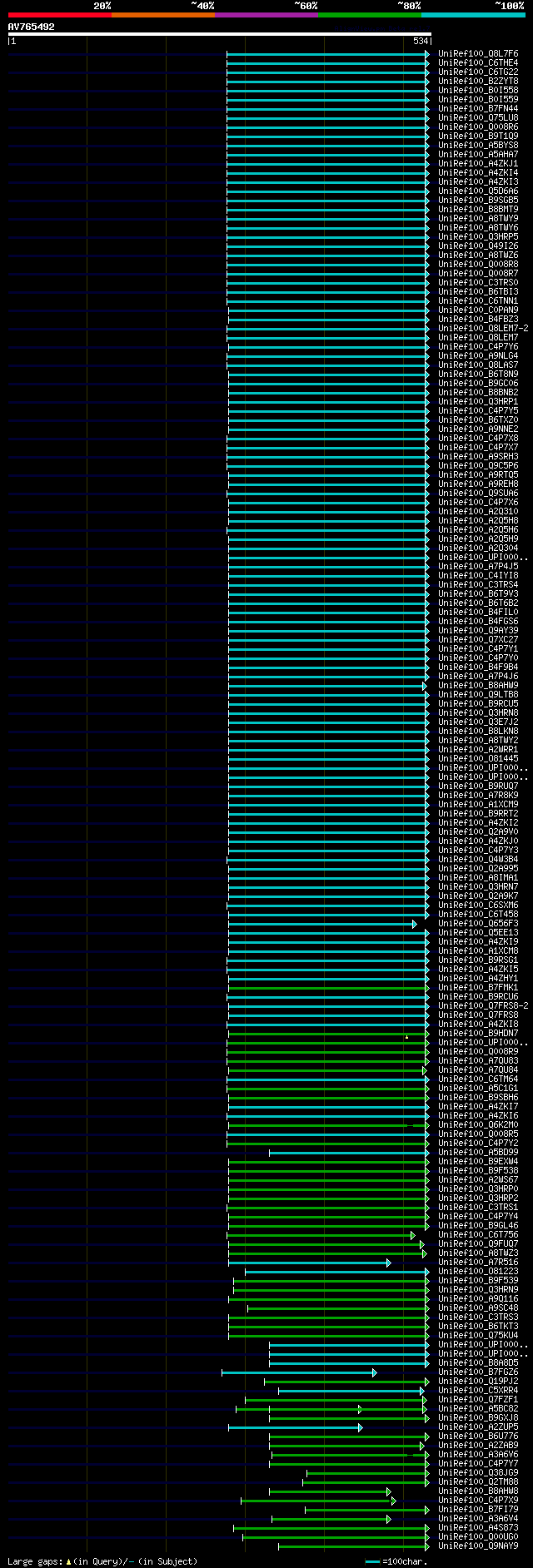Select hit UniRef100_Q9LTB8
The width and height of the screenshot is (533, 1568).
pyautogui.click(x=478, y=695)
